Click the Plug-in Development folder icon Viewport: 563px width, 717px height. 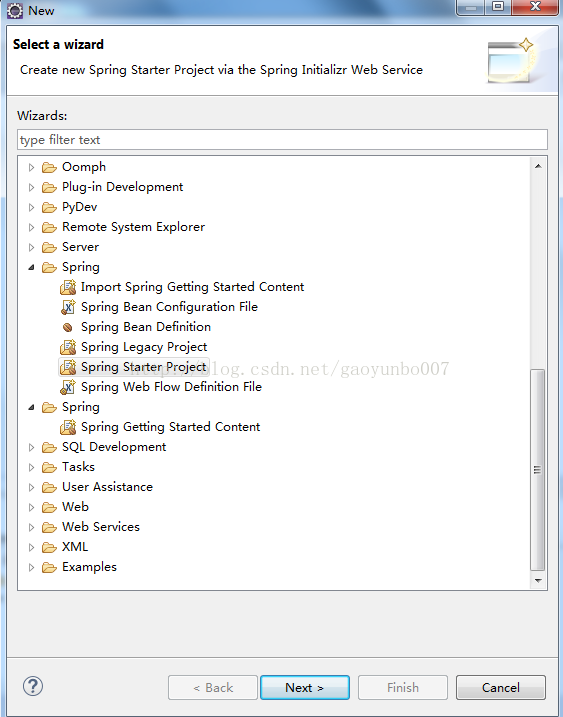click(x=49, y=187)
